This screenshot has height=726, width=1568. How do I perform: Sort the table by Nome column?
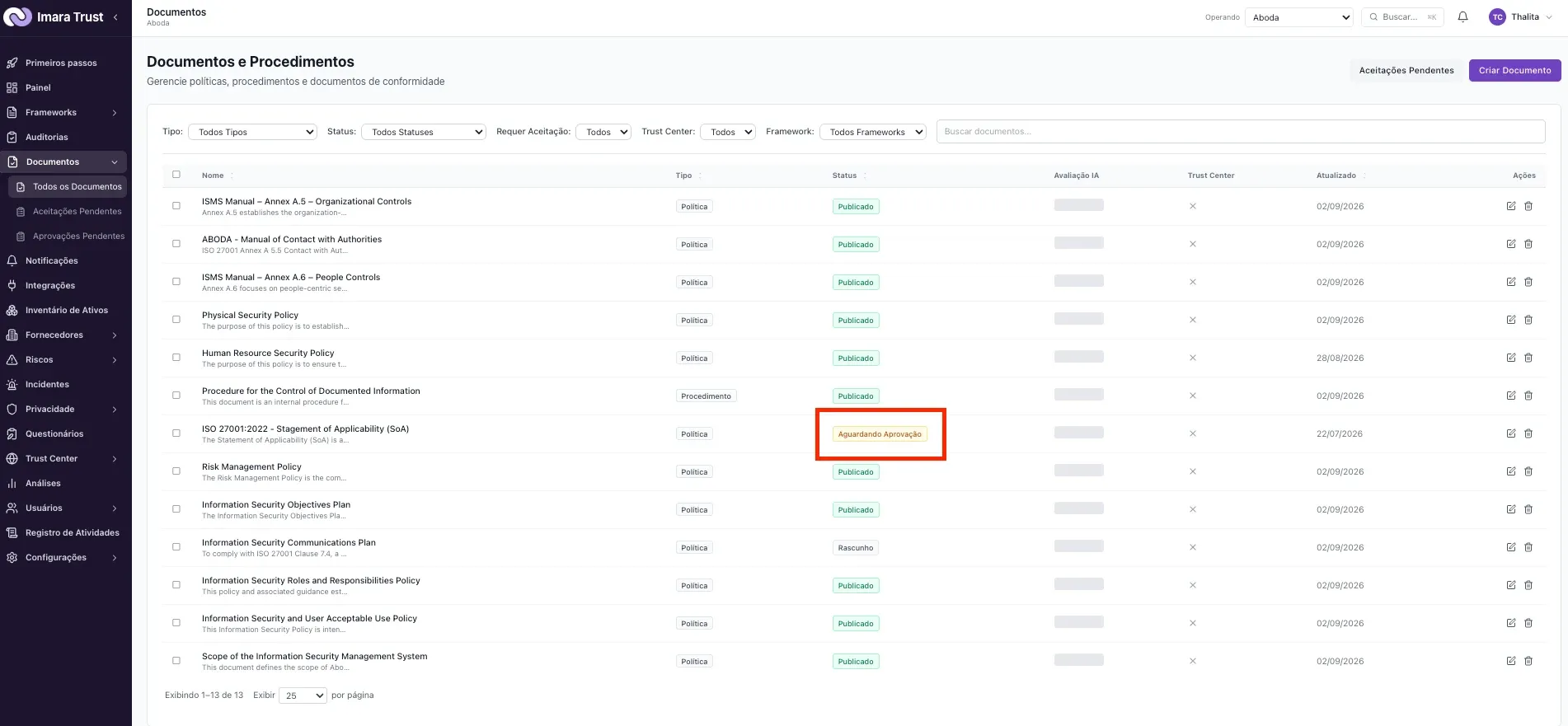[218, 176]
